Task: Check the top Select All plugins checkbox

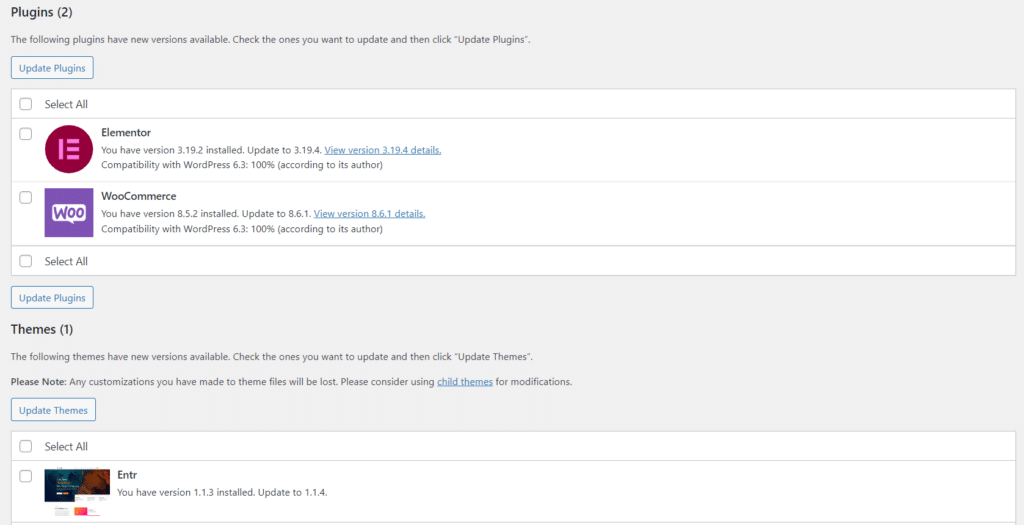Action: 25,104
